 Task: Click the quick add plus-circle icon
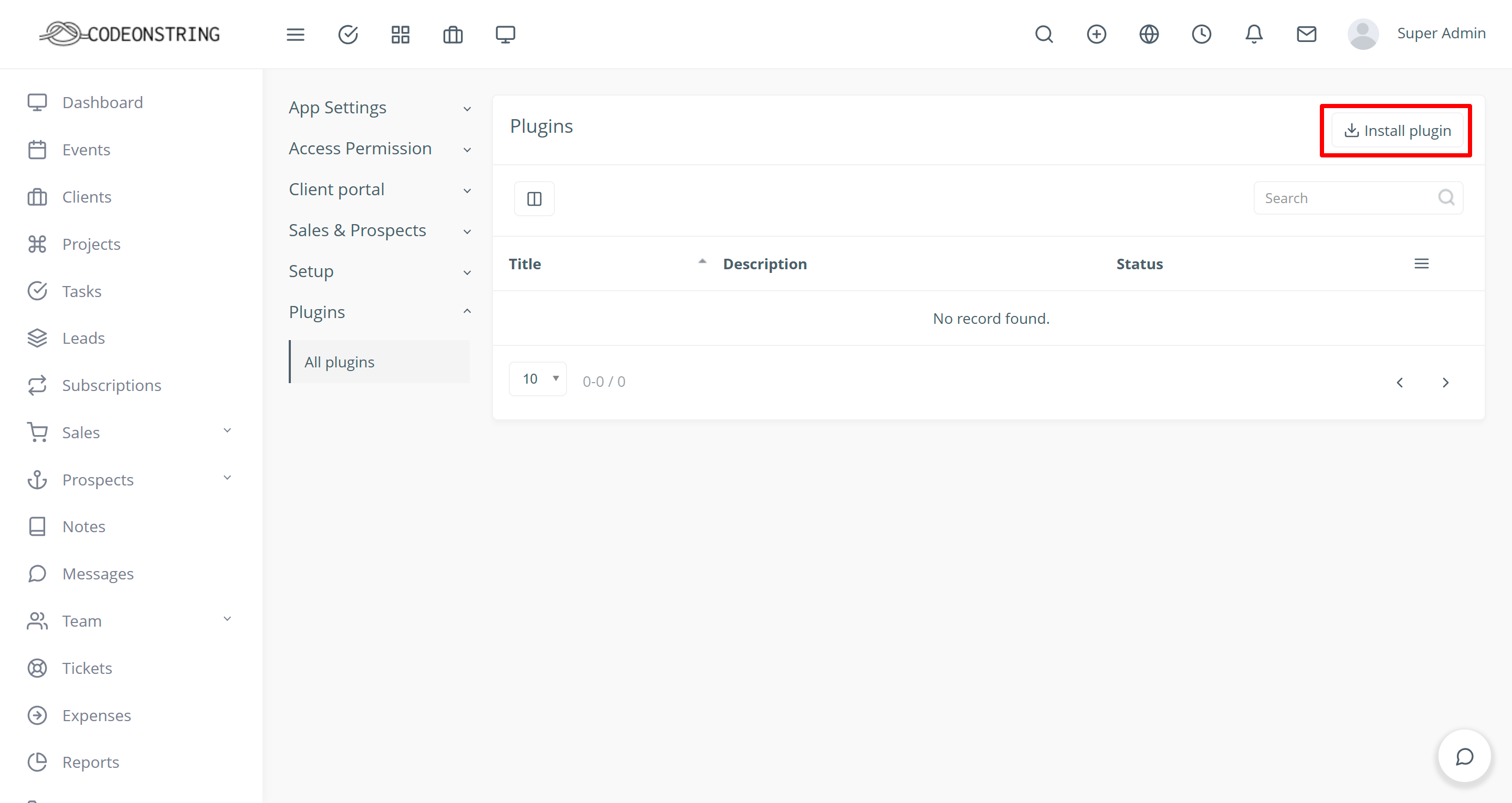1096,34
